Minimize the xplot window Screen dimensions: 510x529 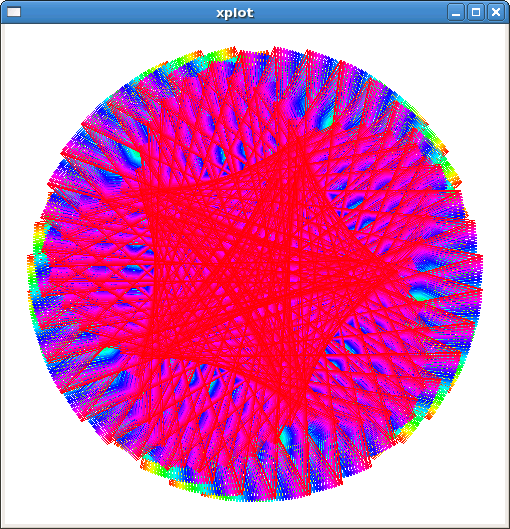pyautogui.click(x=456, y=12)
